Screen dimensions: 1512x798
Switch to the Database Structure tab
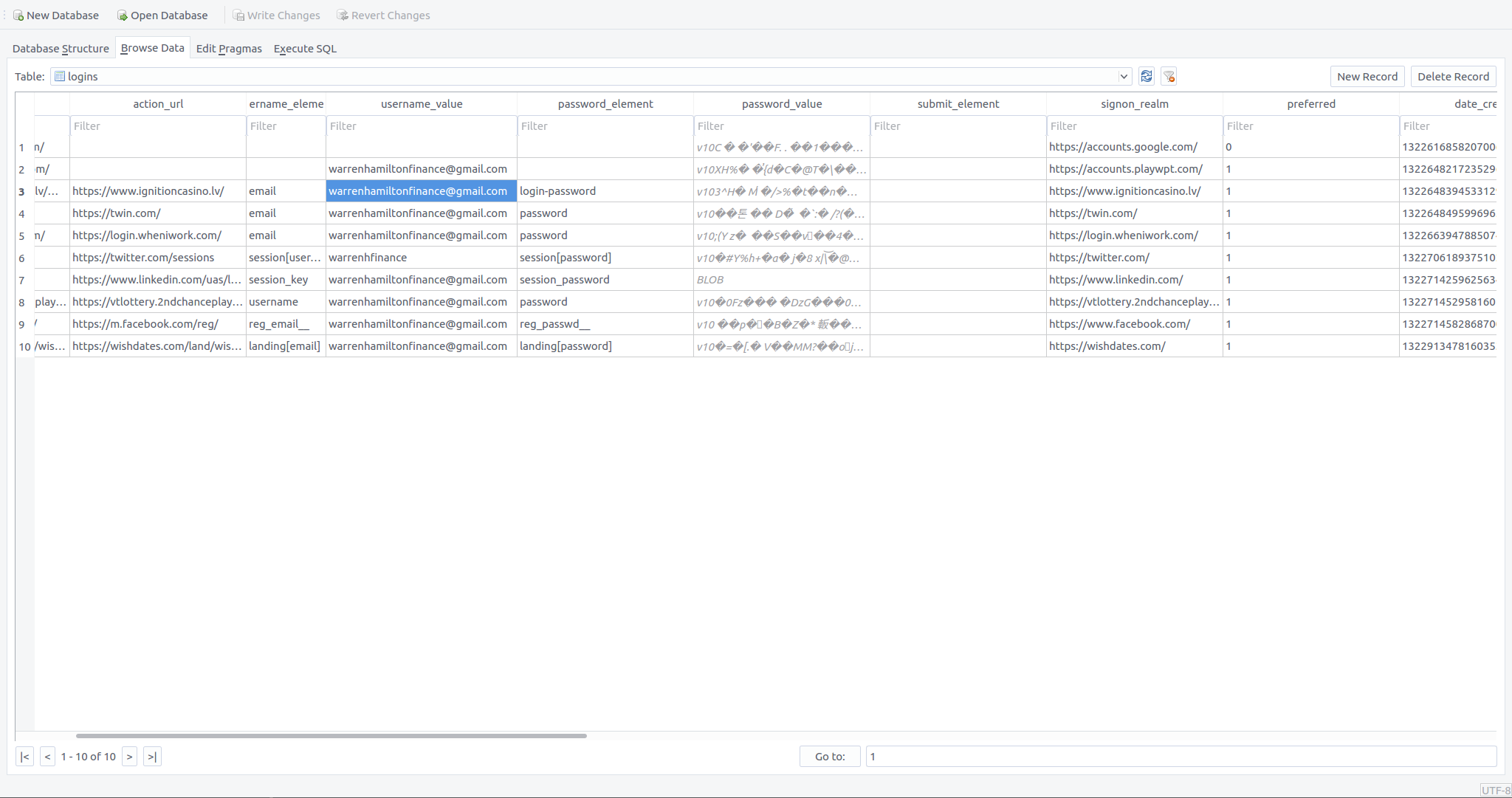pyautogui.click(x=61, y=49)
